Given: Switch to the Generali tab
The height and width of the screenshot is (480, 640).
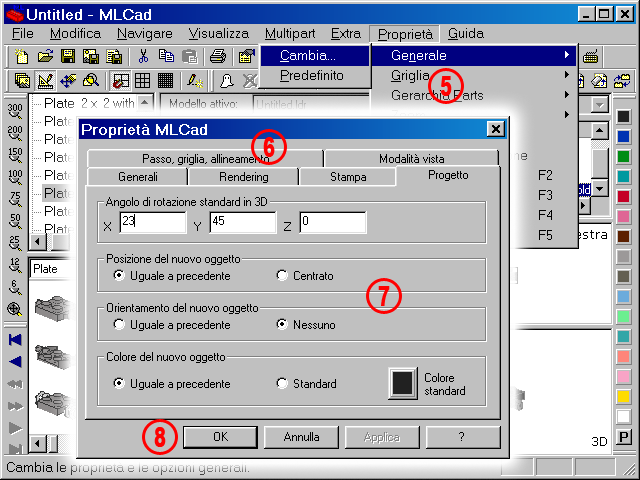Looking at the screenshot, I should pos(138,177).
